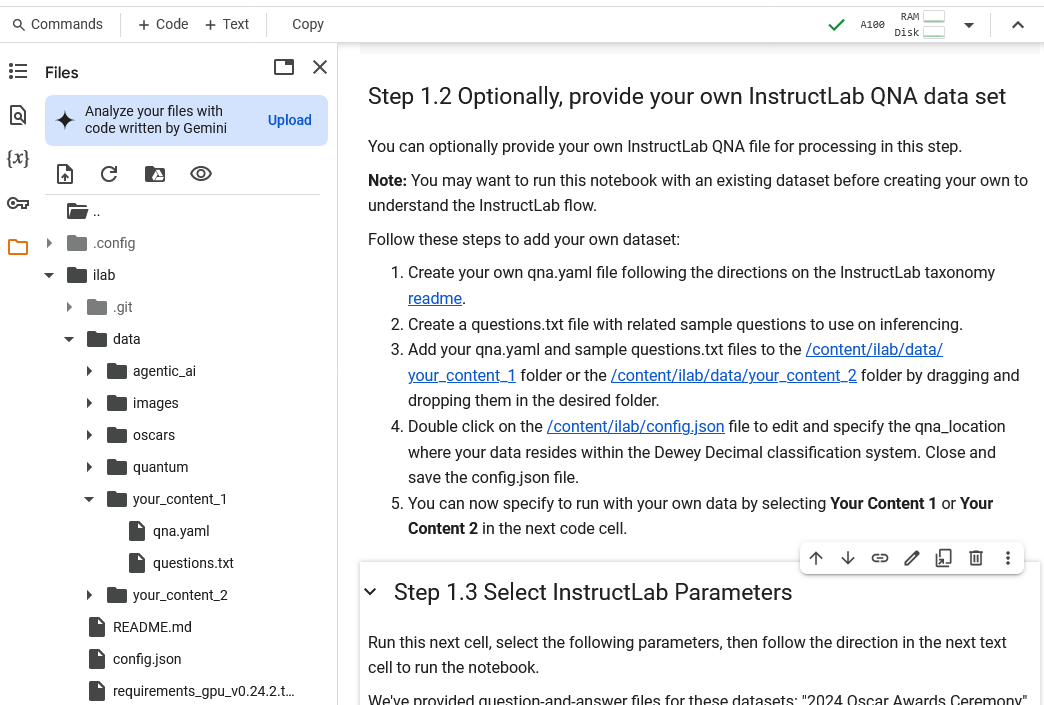Open the Secrets panel

[x=17, y=203]
